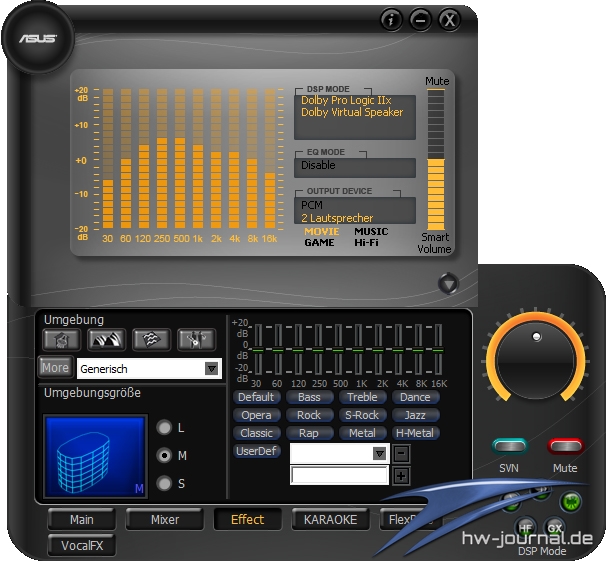Click the ASUS logo badge
This screenshot has width=606, height=562.
pos(38,38)
